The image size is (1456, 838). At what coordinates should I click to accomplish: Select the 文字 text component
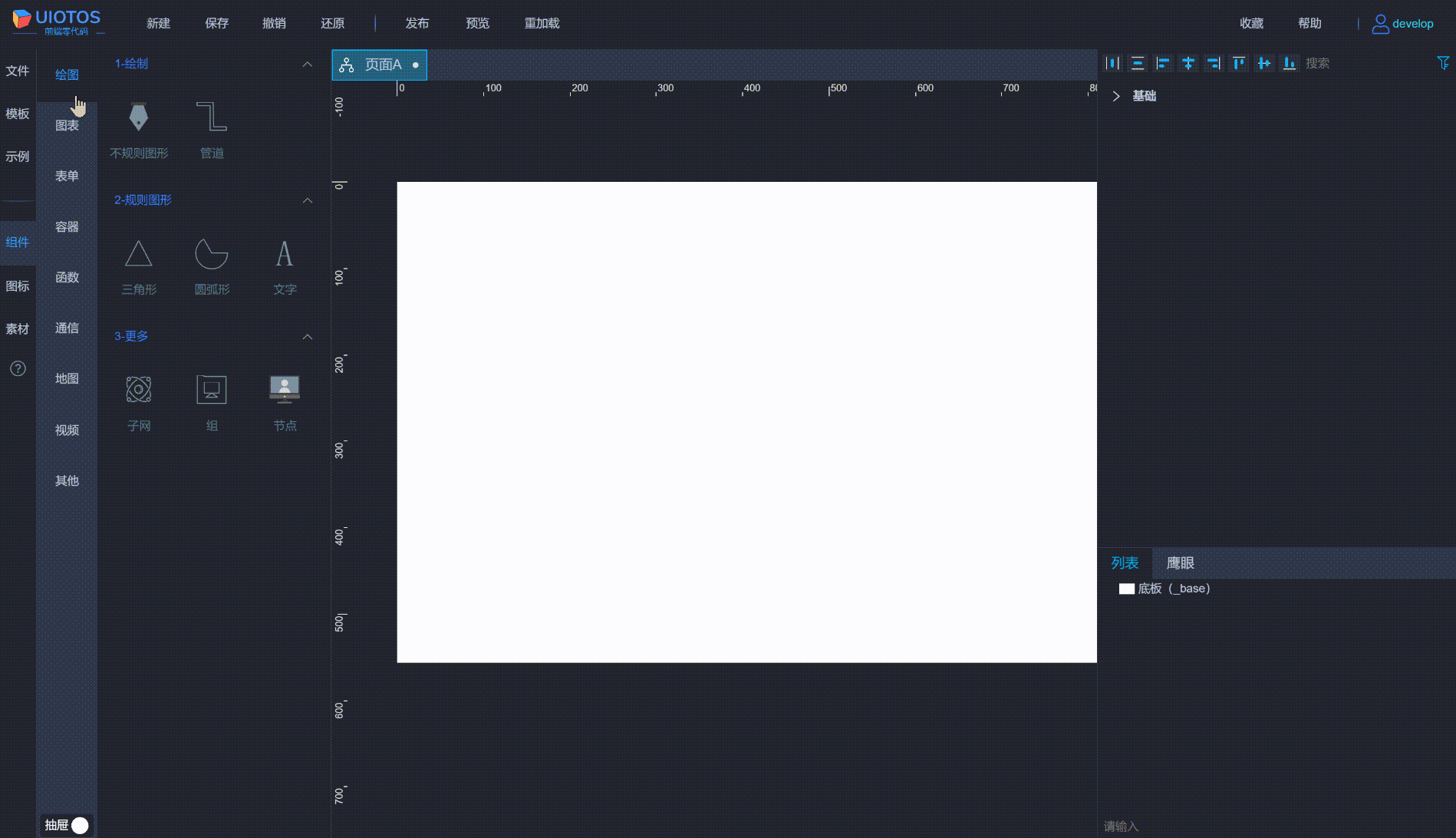[x=284, y=263]
